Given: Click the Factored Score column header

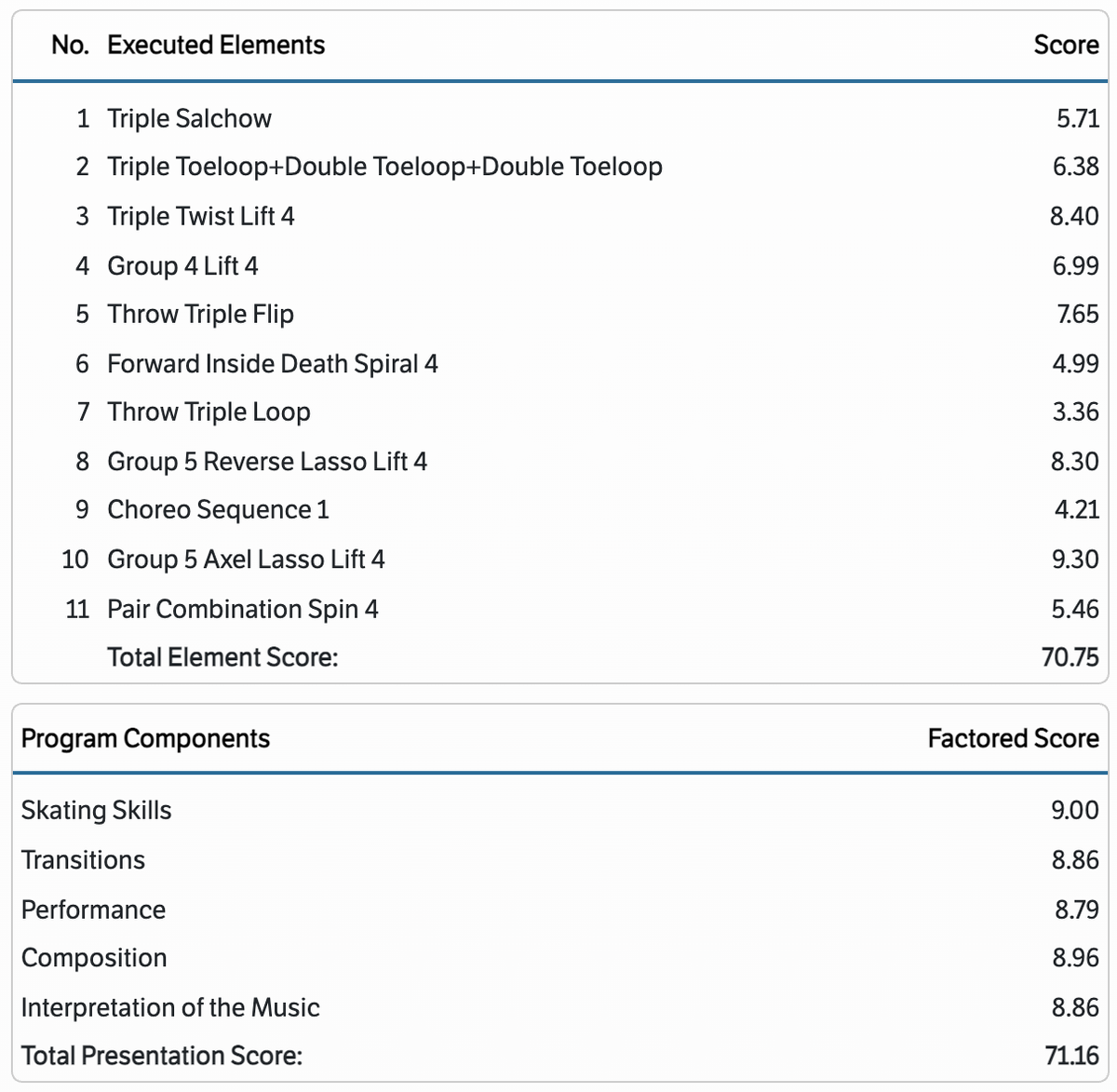Looking at the screenshot, I should [1014, 738].
